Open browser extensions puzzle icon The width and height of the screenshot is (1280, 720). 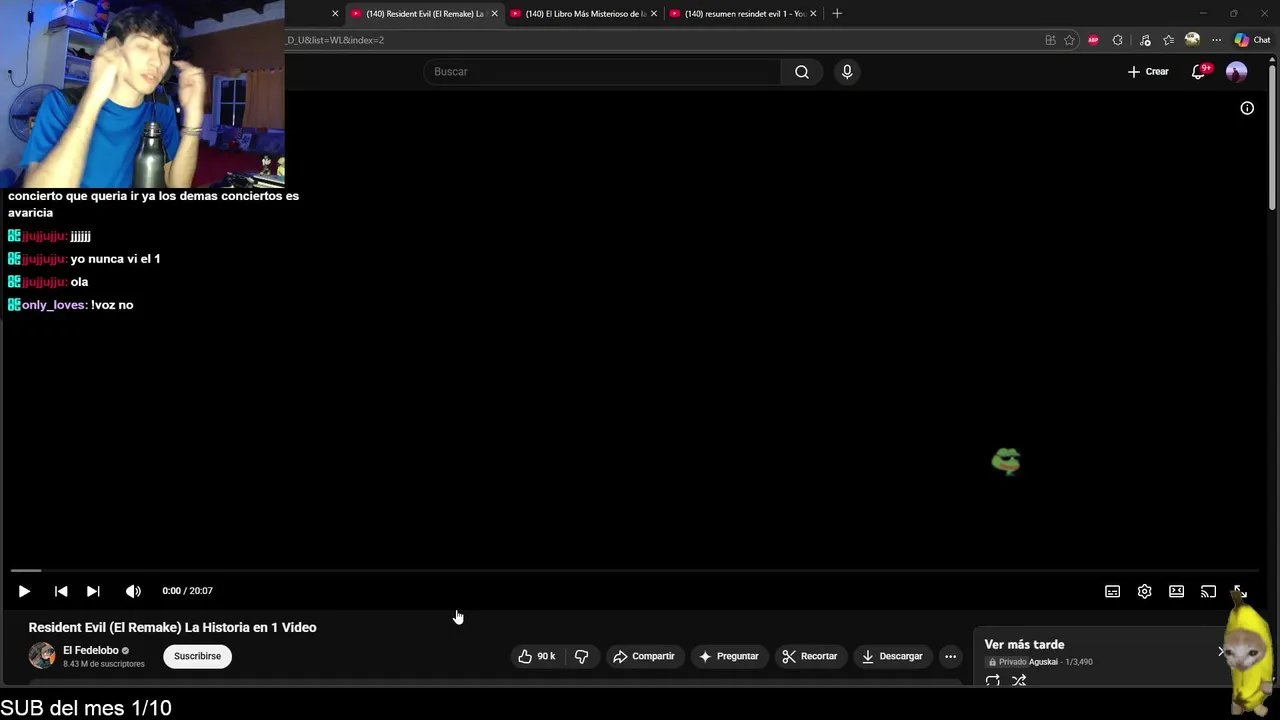tap(1118, 40)
